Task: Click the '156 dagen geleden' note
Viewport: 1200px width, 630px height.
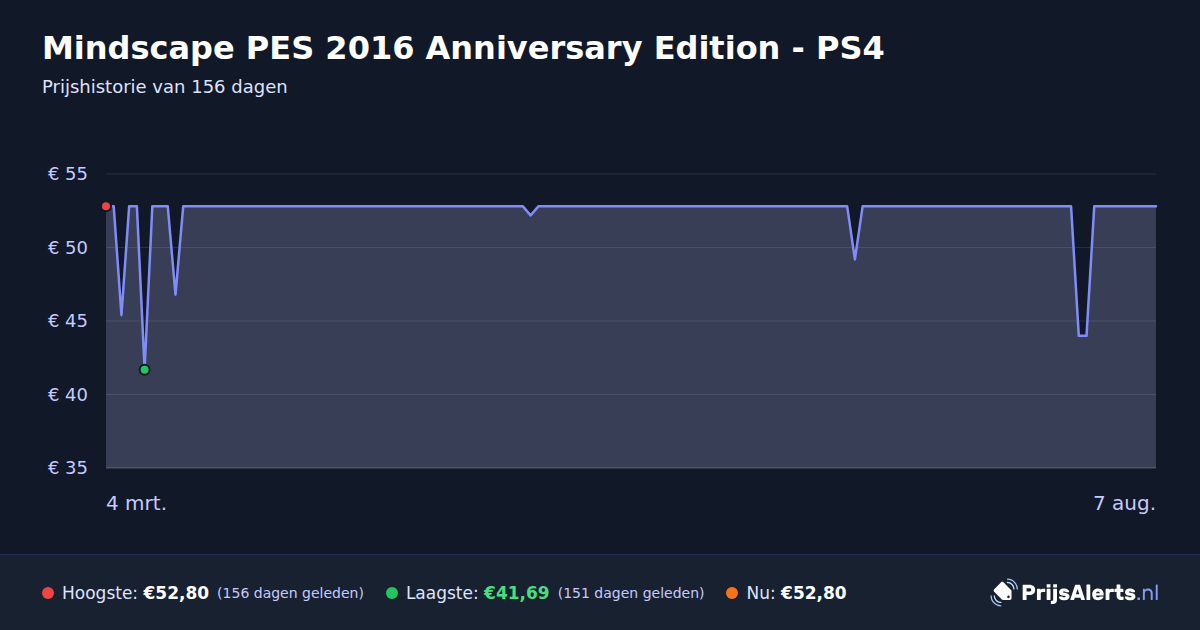Action: click(290, 593)
